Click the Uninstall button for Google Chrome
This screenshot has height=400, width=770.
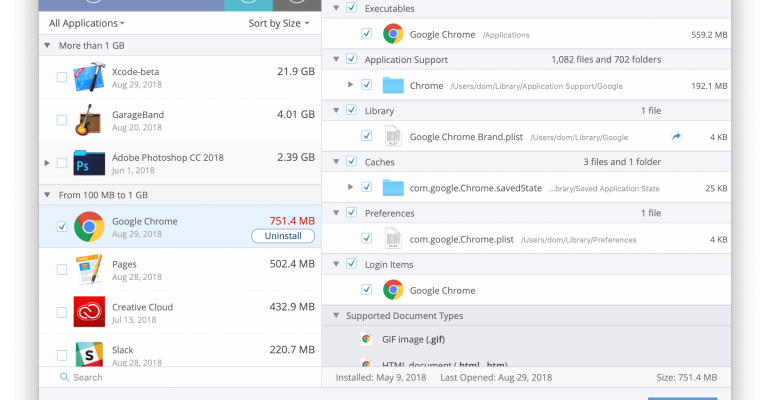click(282, 236)
